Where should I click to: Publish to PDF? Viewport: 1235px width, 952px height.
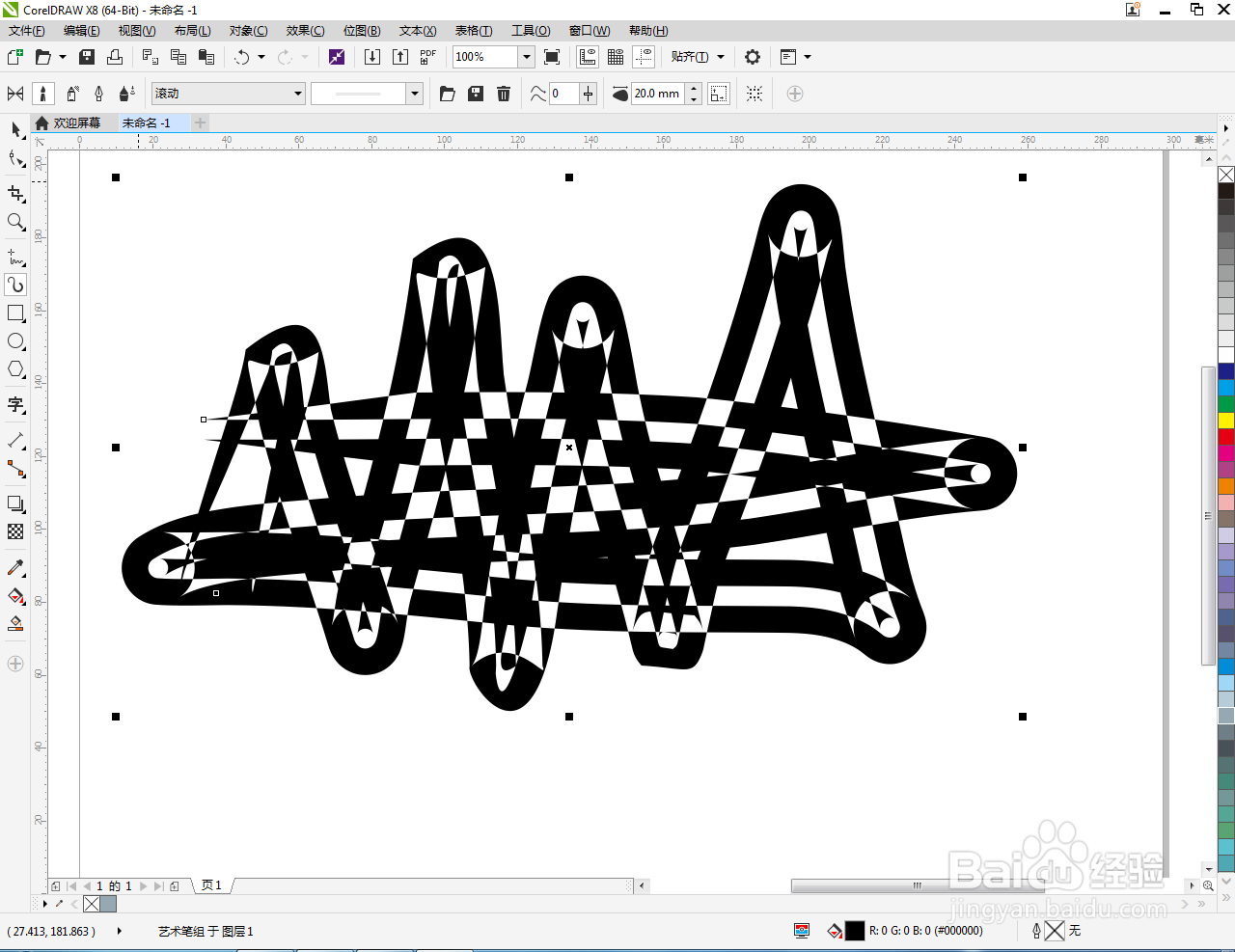click(x=428, y=57)
